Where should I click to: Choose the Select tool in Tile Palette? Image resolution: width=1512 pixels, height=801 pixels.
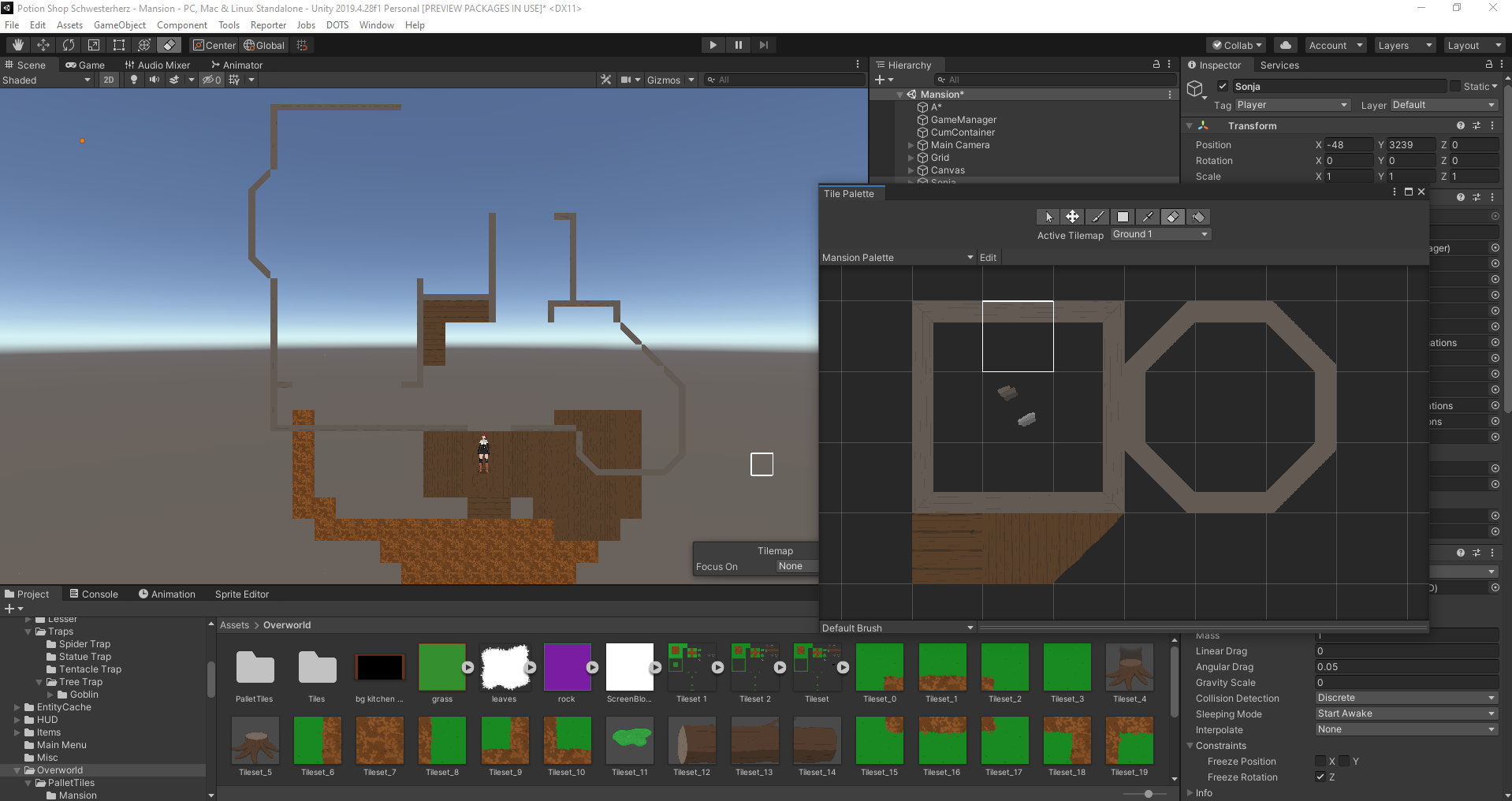click(1048, 217)
